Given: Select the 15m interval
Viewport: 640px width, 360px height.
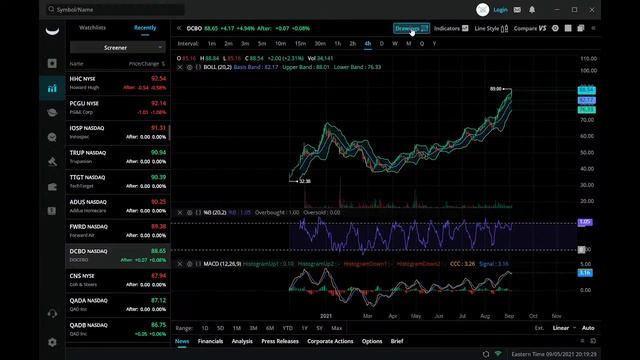Looking at the screenshot, I should pos(300,43).
